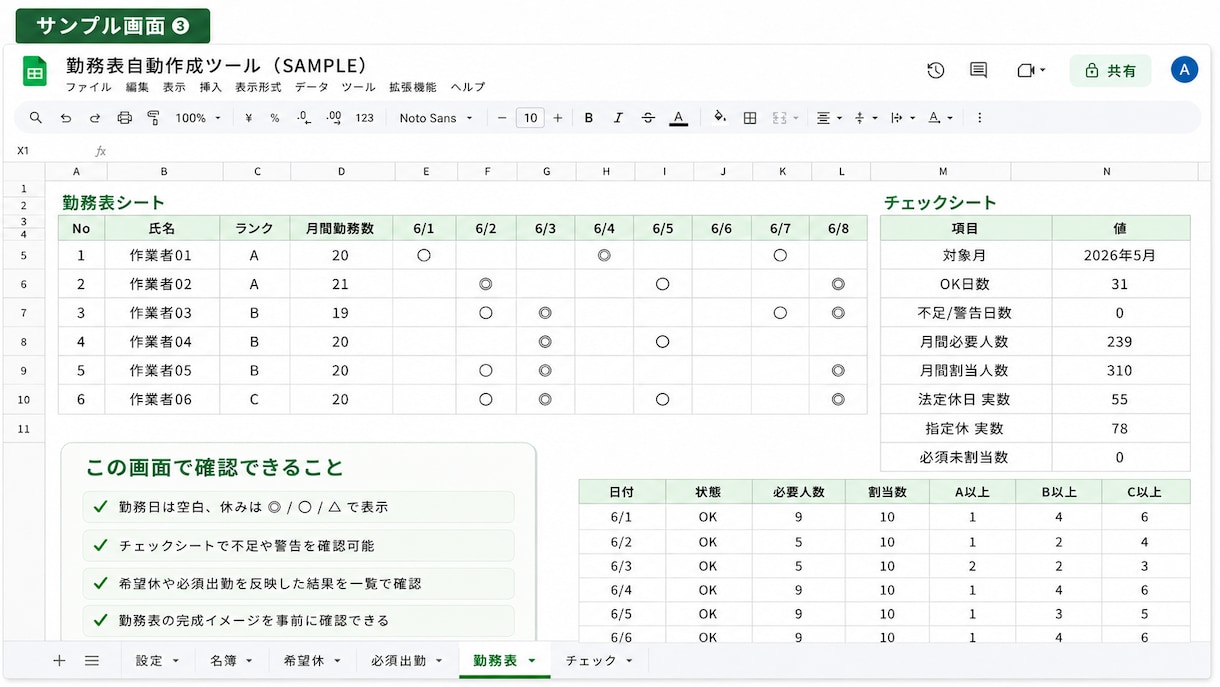Open the comments icon

[979, 70]
